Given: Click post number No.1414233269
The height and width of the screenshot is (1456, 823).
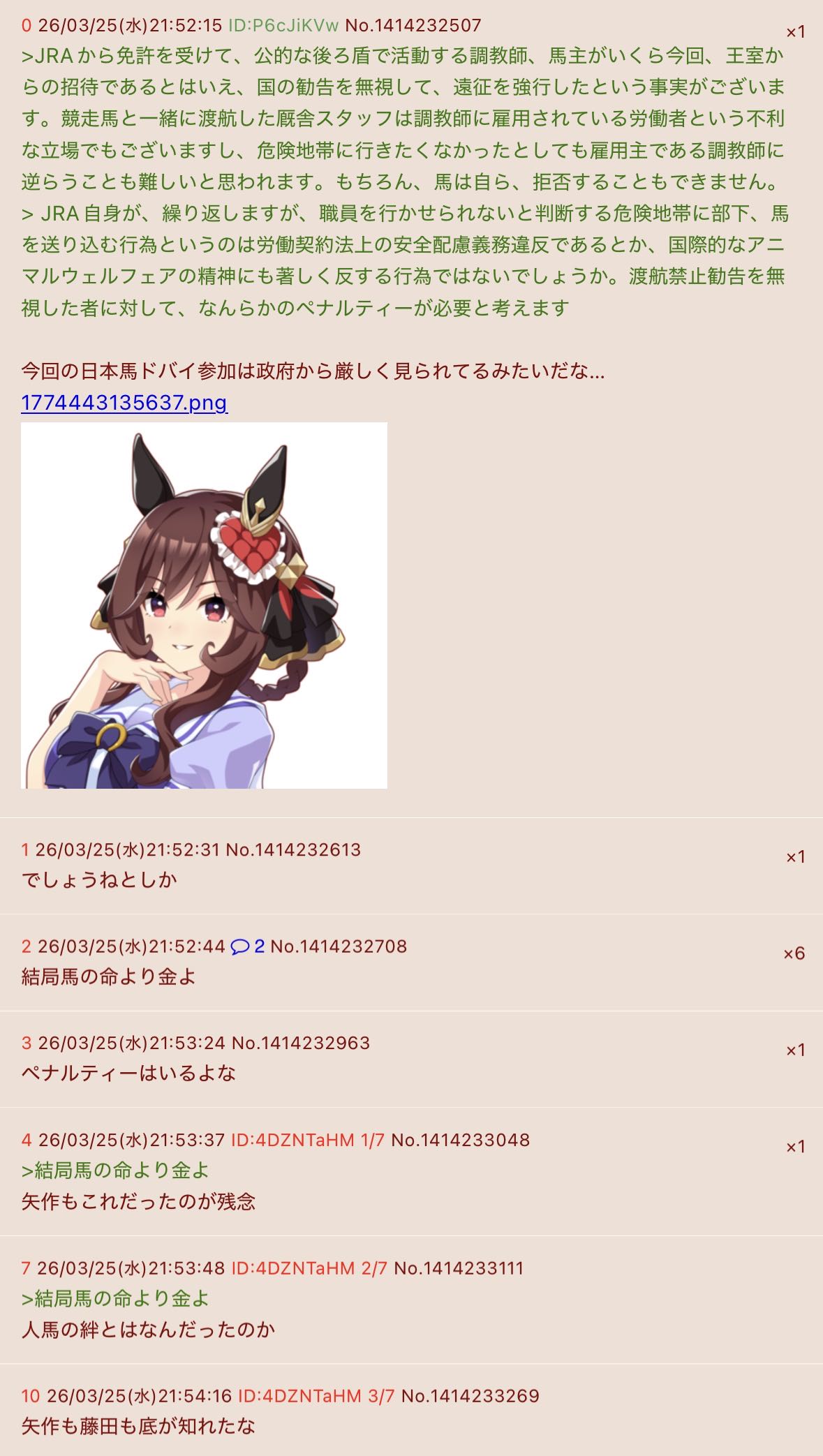Looking at the screenshot, I should [x=470, y=1396].
